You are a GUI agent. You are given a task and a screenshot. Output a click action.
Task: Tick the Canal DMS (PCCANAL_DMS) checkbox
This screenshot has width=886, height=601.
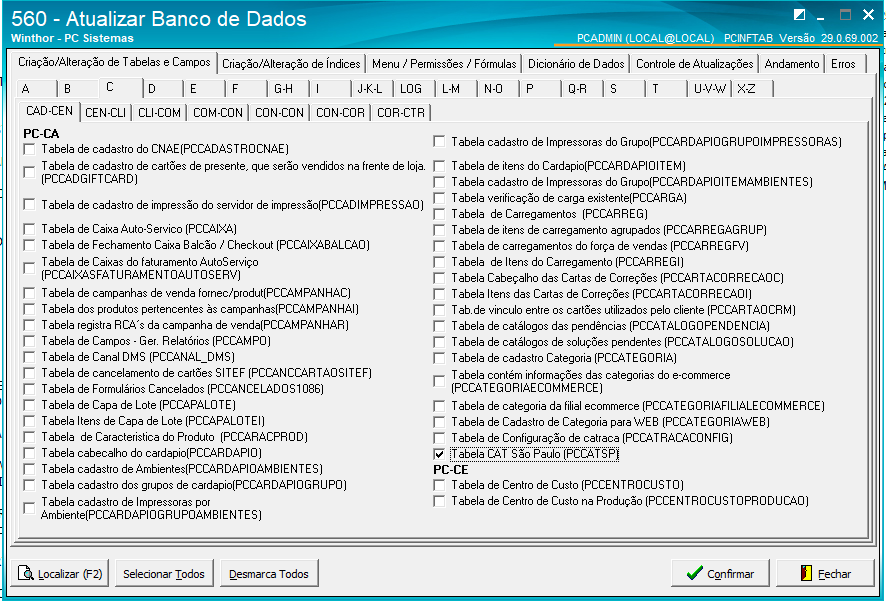[29, 357]
